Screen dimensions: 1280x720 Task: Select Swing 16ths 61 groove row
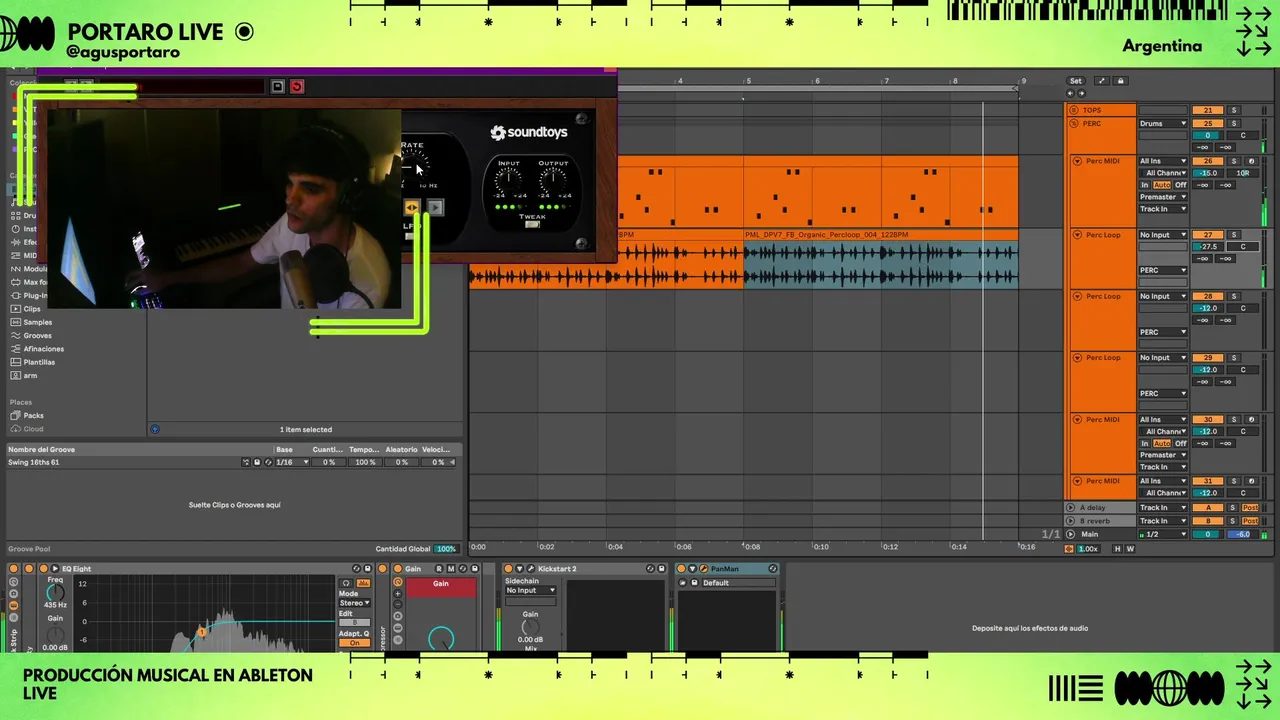click(232, 462)
